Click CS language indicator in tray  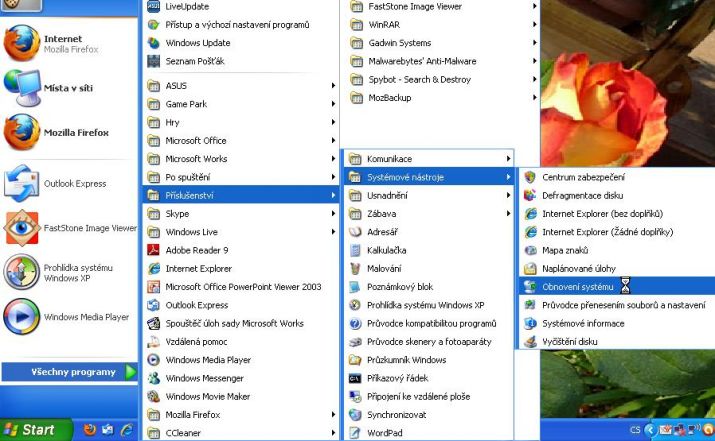click(x=635, y=430)
